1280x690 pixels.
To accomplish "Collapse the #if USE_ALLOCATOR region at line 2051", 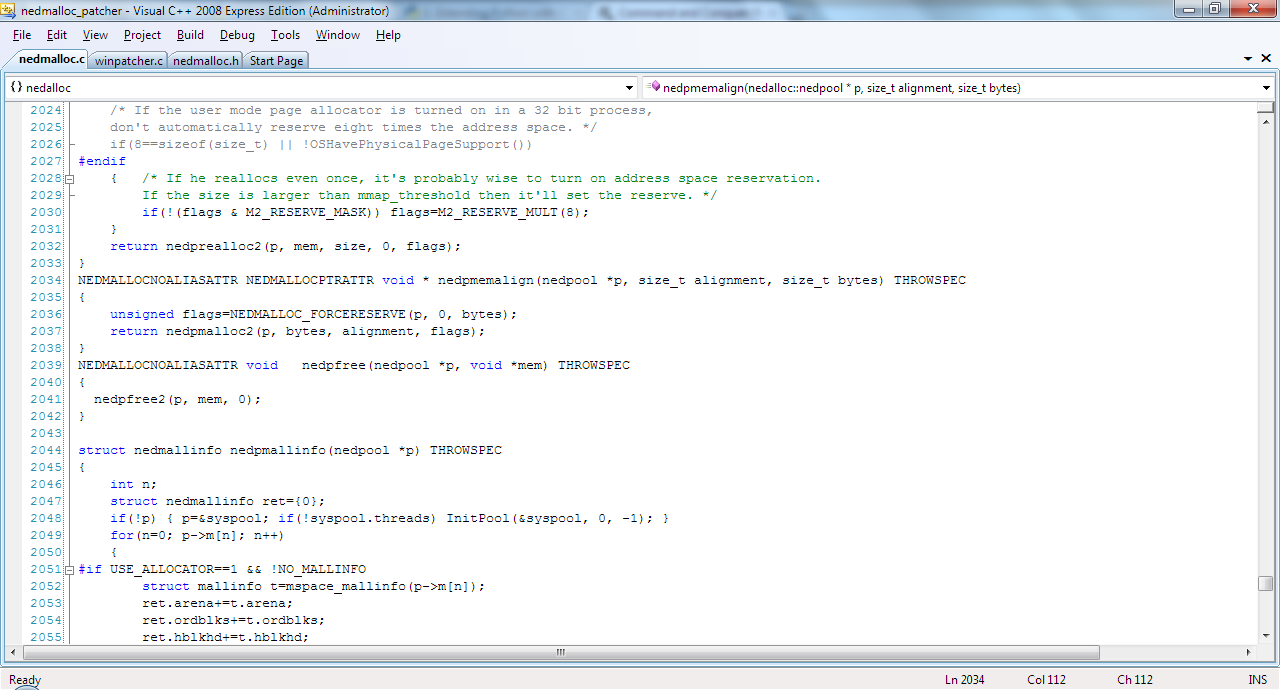I will pyautogui.click(x=70, y=569).
